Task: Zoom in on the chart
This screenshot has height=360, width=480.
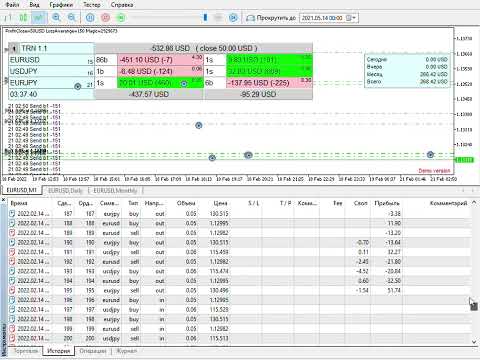Action: [x=56, y=18]
